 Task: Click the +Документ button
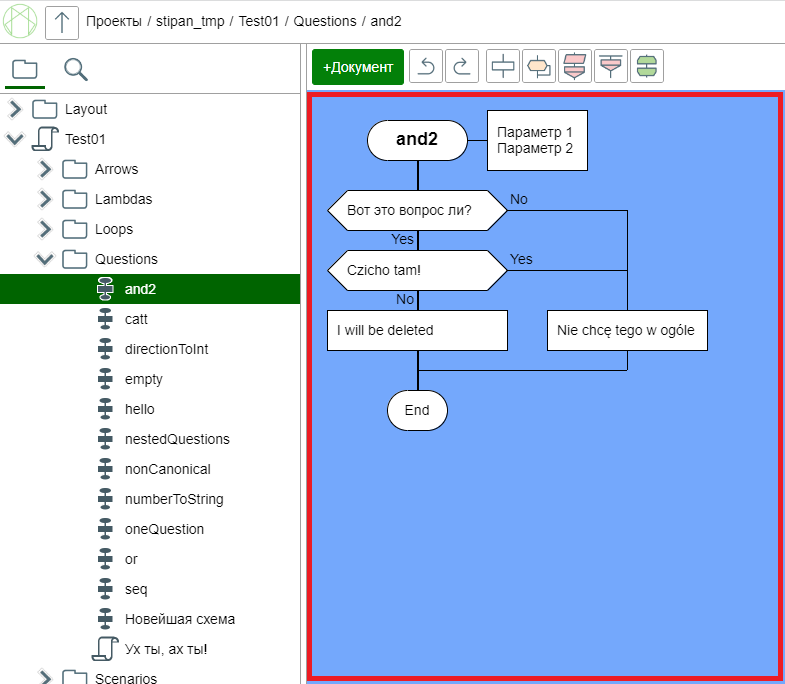point(358,67)
